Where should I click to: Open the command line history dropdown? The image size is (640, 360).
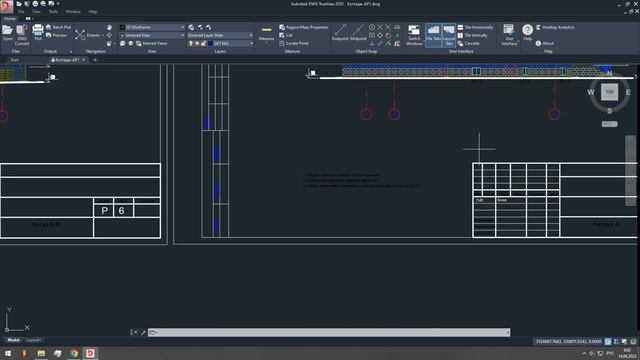[507, 333]
